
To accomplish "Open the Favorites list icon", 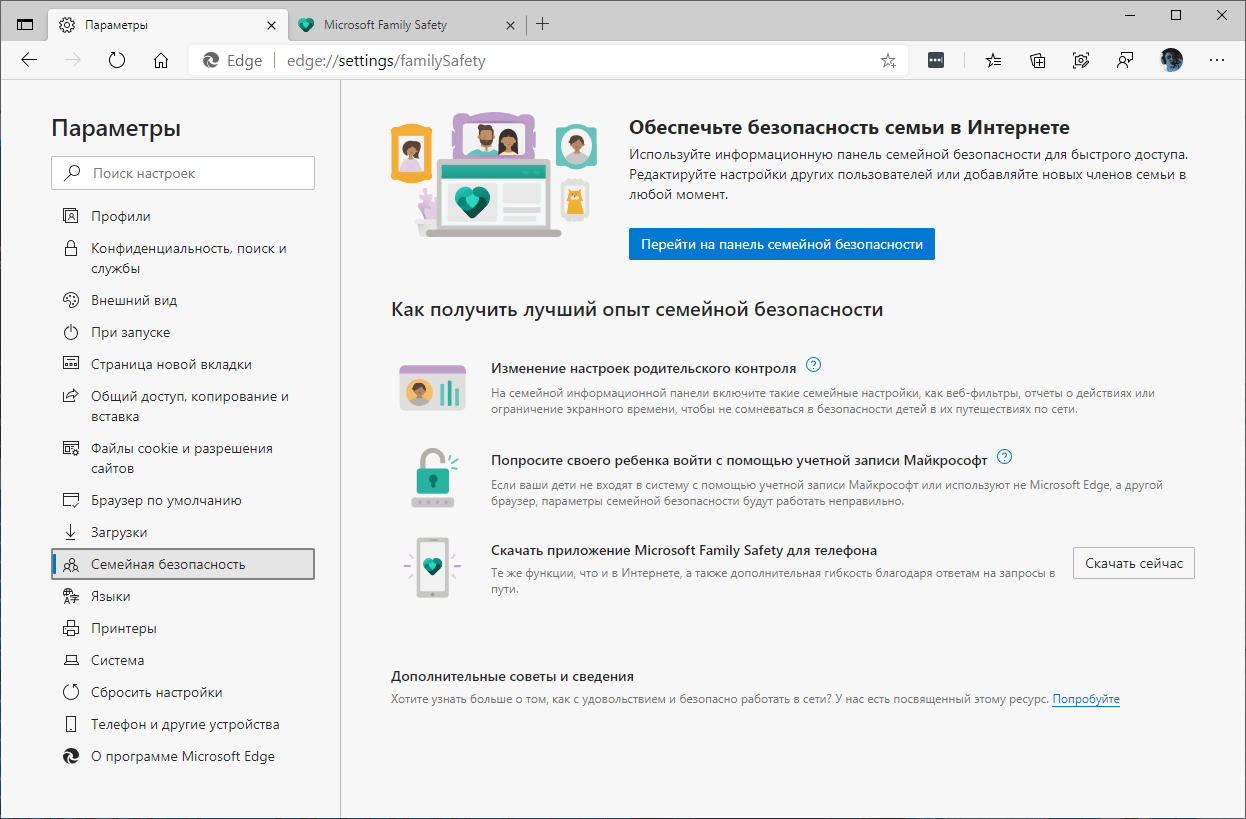I will (x=993, y=60).
